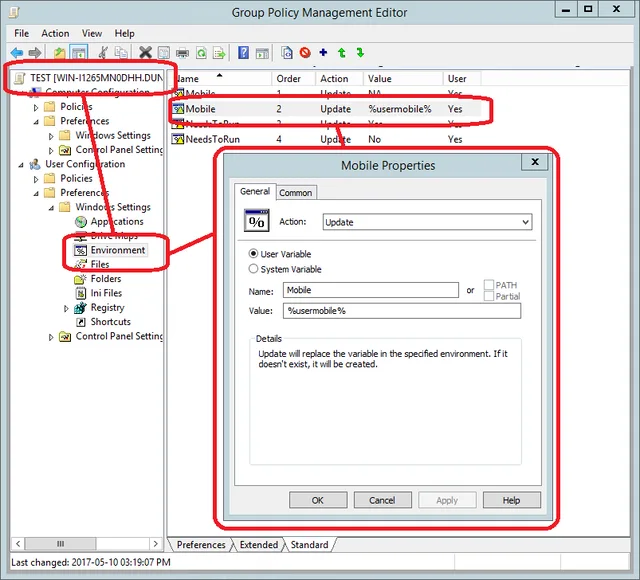Click the tree pane scroll left arrow

click(18, 544)
